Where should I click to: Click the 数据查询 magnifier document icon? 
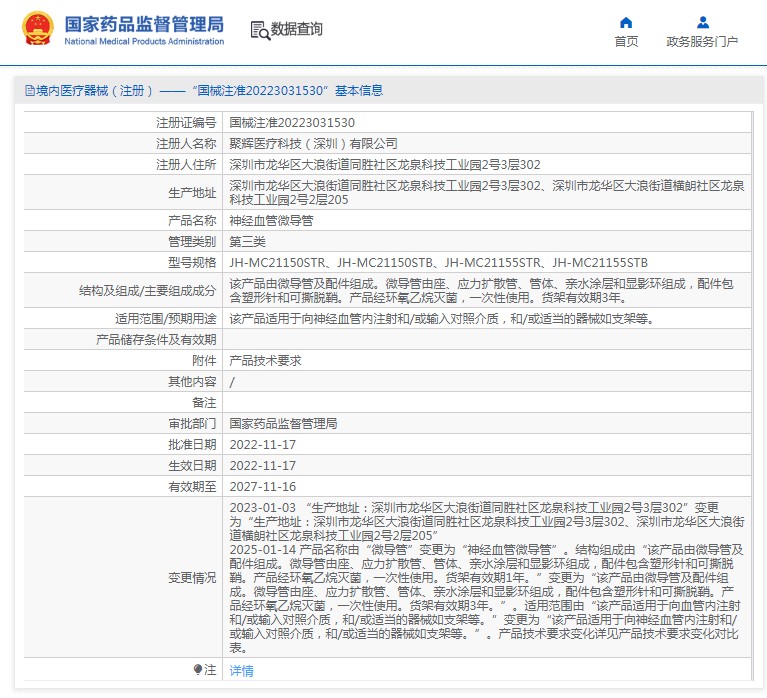(259, 30)
